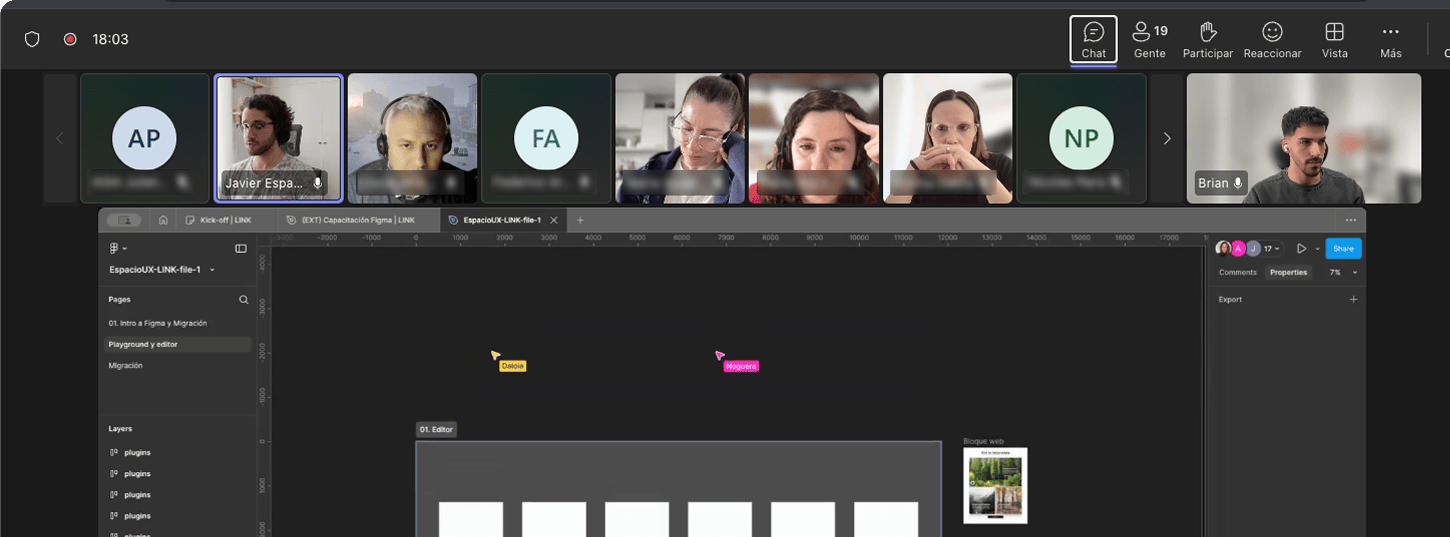The width and height of the screenshot is (1450, 537).
Task: Switch to the Comments tab
Action: coord(1237,272)
